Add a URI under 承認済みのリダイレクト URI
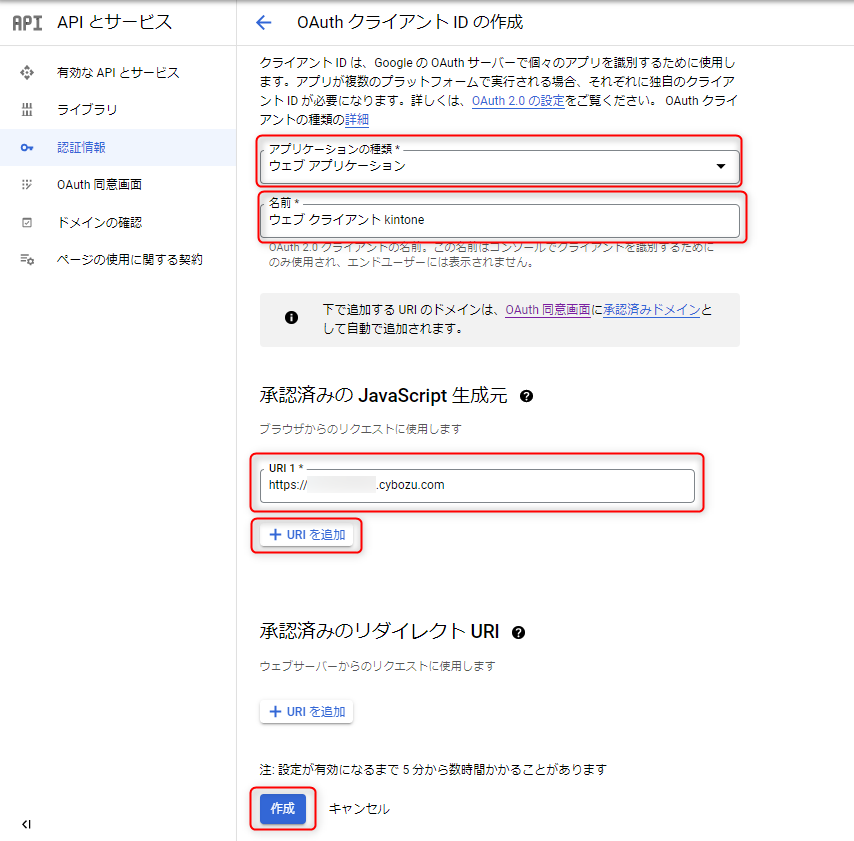854x841 pixels. pyautogui.click(x=307, y=712)
